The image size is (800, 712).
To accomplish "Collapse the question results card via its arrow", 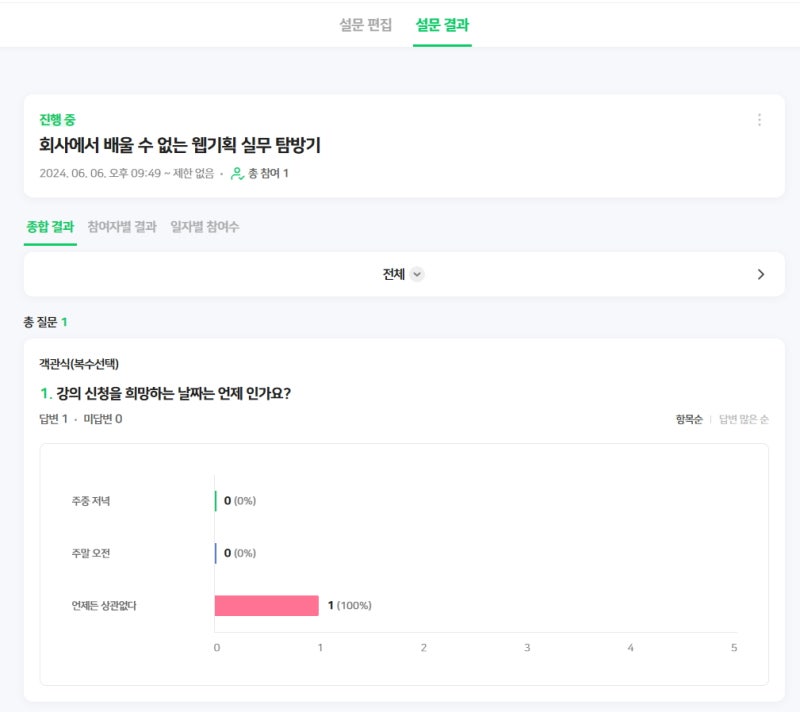I will click(x=762, y=273).
